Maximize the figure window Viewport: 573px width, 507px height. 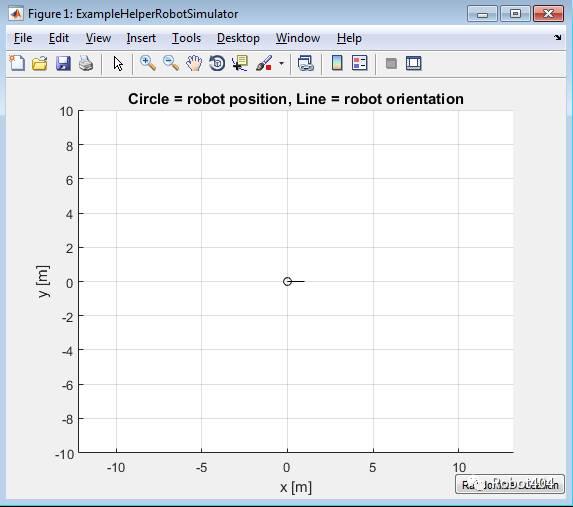515,14
